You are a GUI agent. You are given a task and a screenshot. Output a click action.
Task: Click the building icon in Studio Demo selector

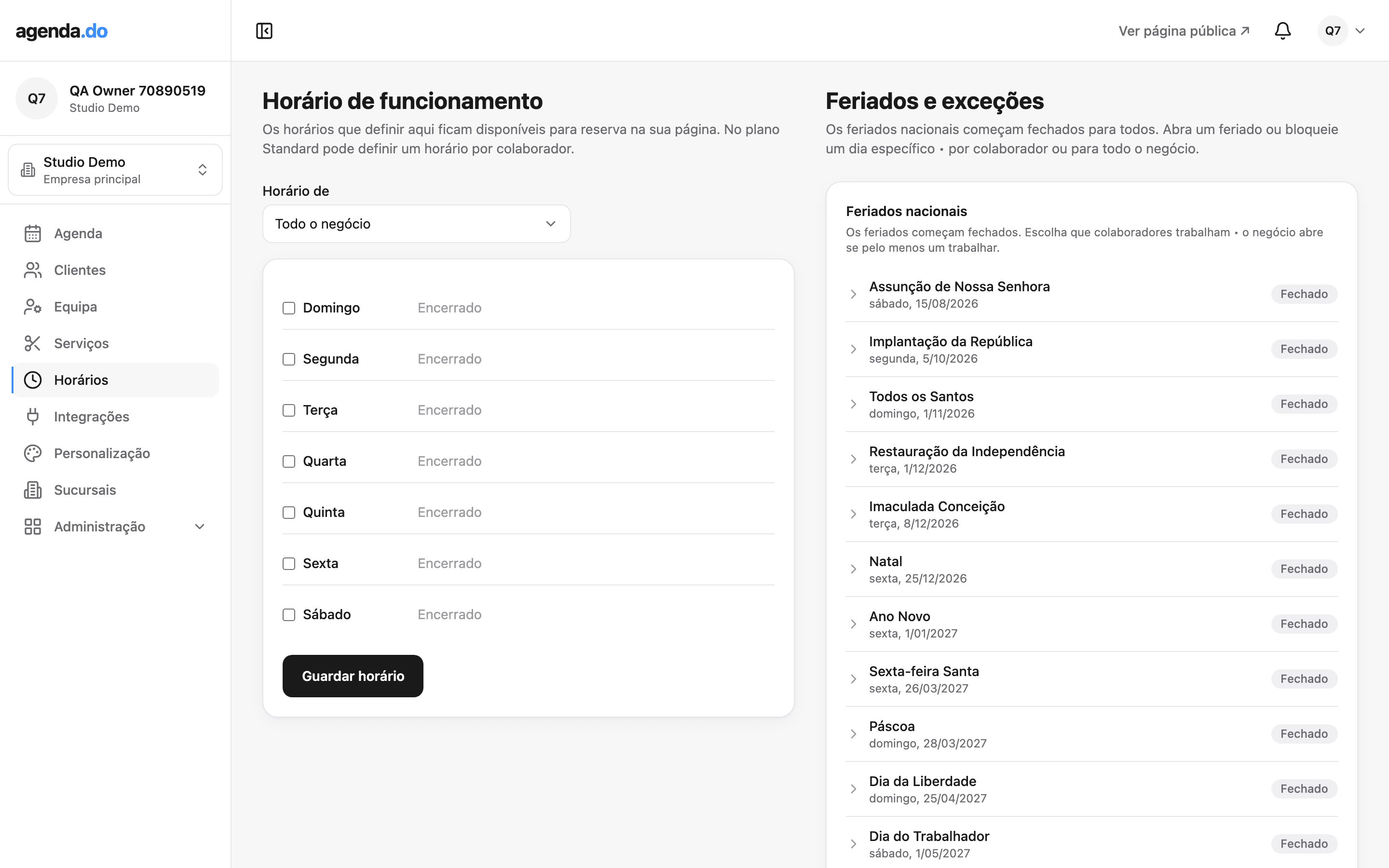click(x=28, y=170)
